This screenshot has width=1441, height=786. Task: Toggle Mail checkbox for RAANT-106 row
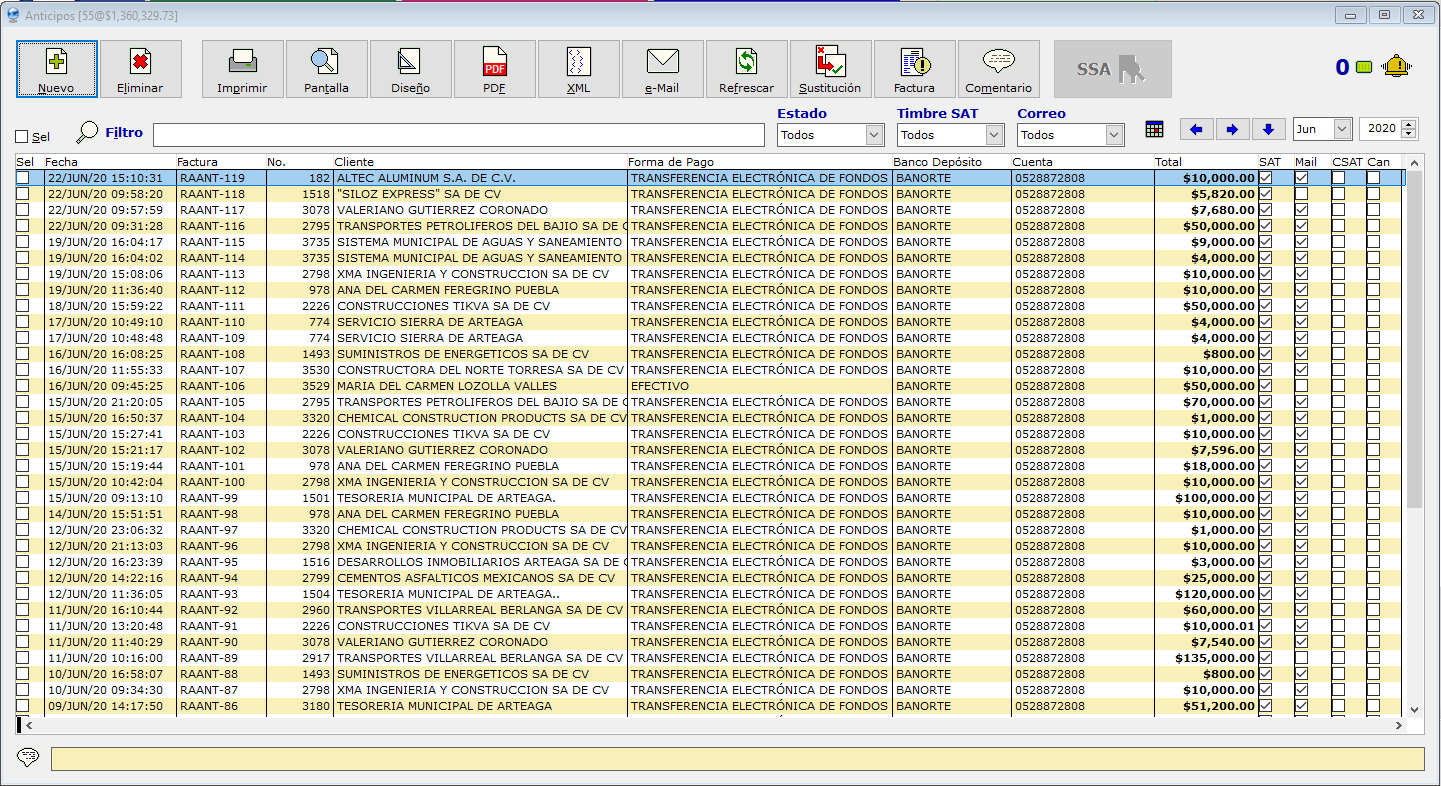[1301, 386]
